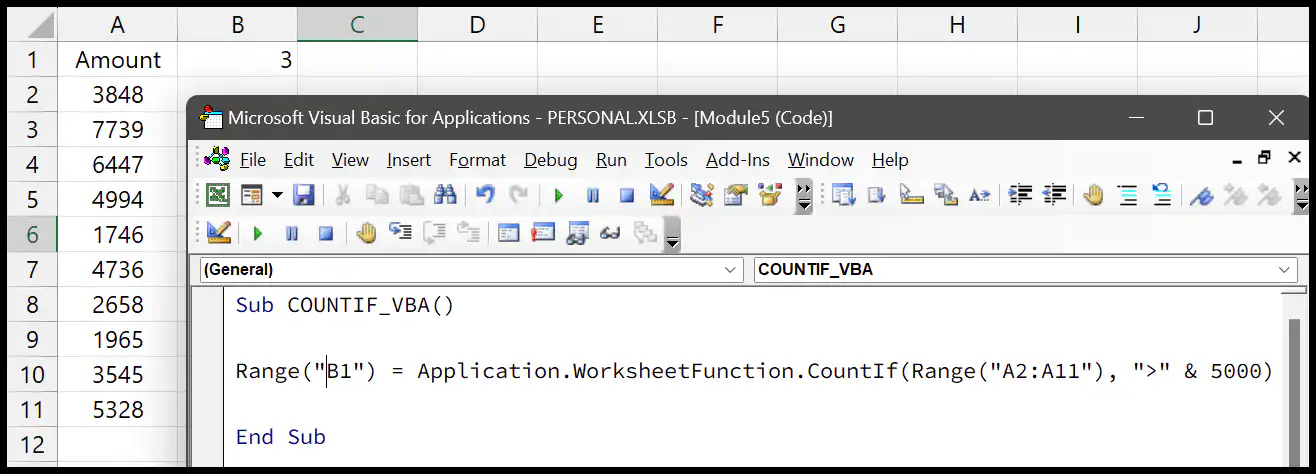Select Excel cell B1 showing 3
This screenshot has width=1316, height=474.
click(238, 60)
